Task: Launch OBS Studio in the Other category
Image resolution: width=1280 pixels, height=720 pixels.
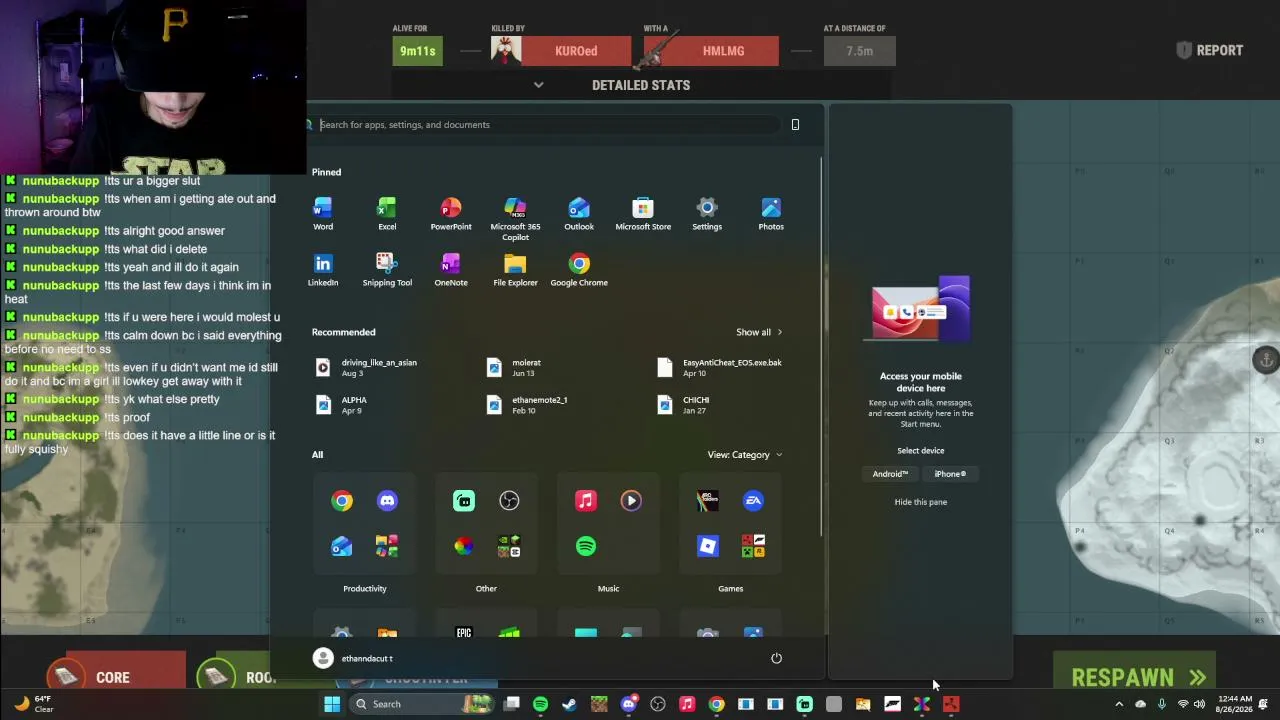Action: [x=509, y=501]
